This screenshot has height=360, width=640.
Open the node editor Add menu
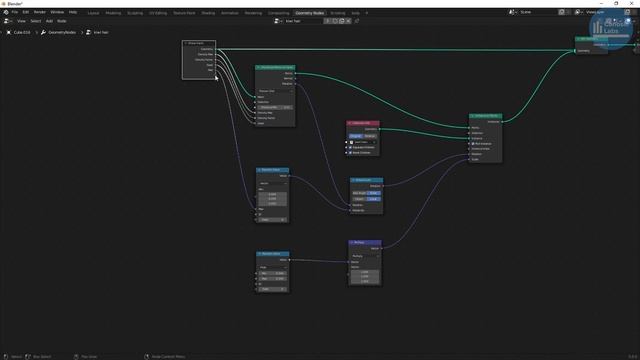point(49,21)
